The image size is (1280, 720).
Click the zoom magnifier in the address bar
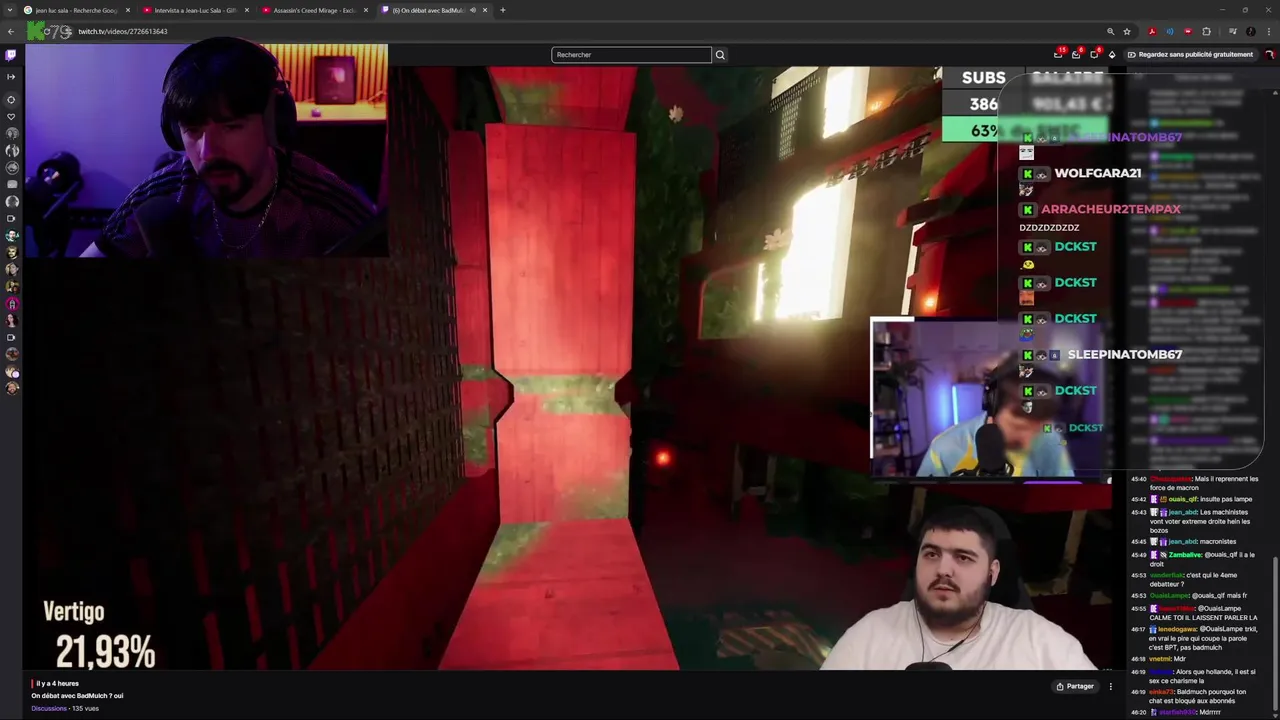click(1110, 31)
